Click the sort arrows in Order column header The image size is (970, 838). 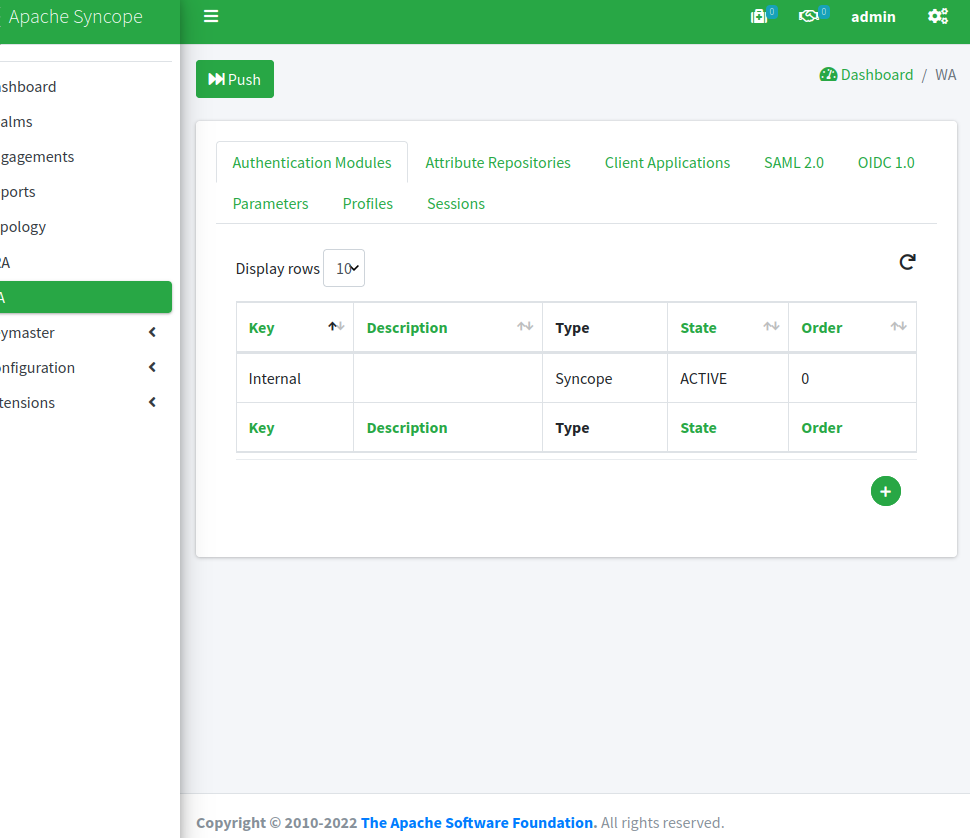click(x=899, y=327)
